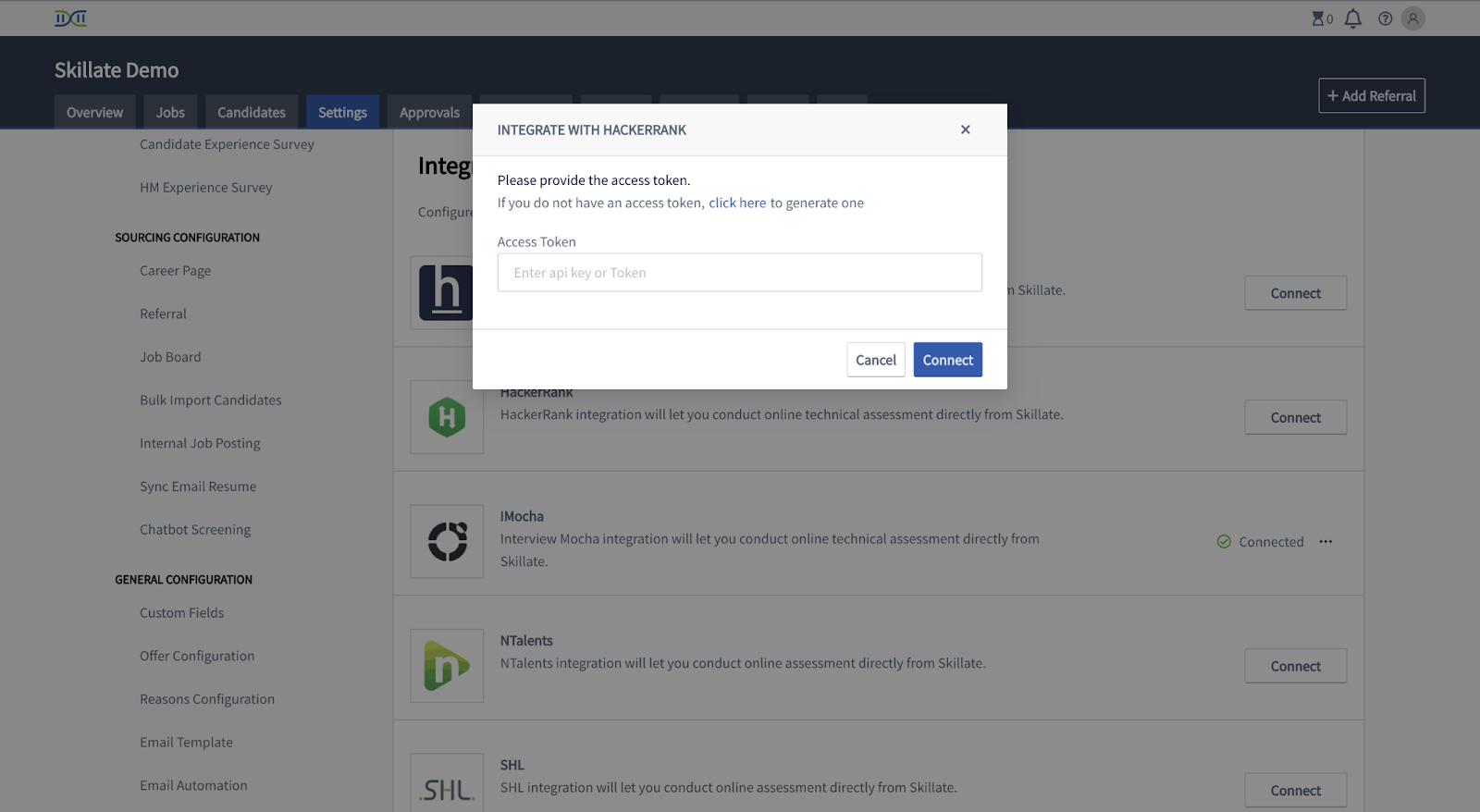Click the SHL integration name
The width and height of the screenshot is (1480, 812).
click(512, 765)
